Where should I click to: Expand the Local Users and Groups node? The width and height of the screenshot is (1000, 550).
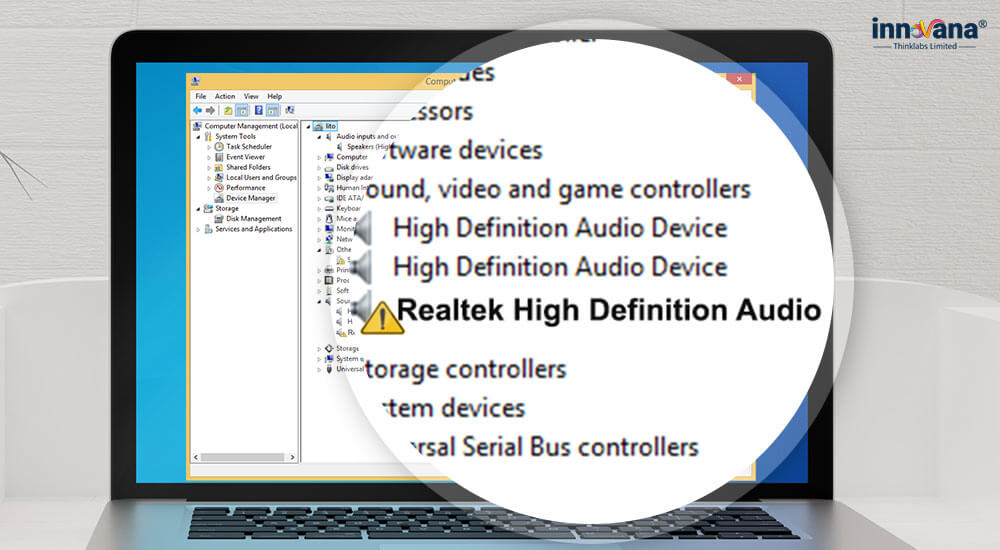click(x=209, y=177)
